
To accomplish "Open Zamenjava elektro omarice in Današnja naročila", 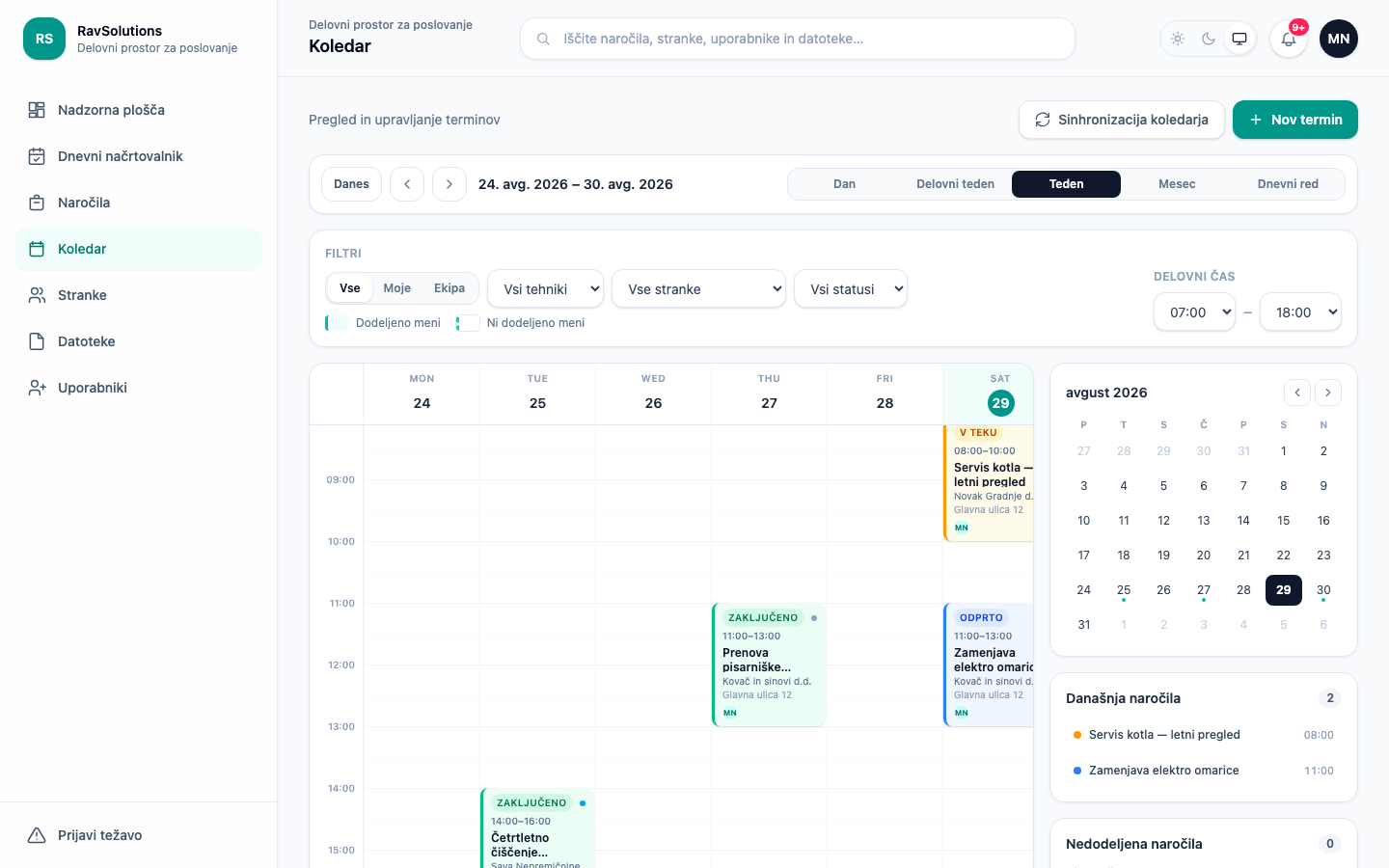I will click(x=1204, y=771).
